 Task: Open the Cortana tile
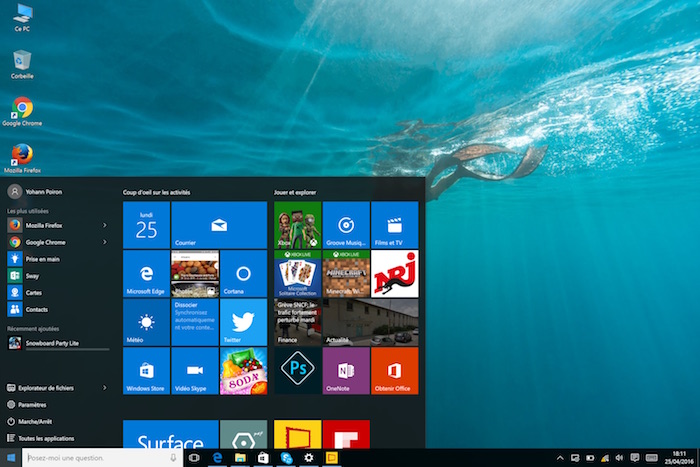coord(243,275)
